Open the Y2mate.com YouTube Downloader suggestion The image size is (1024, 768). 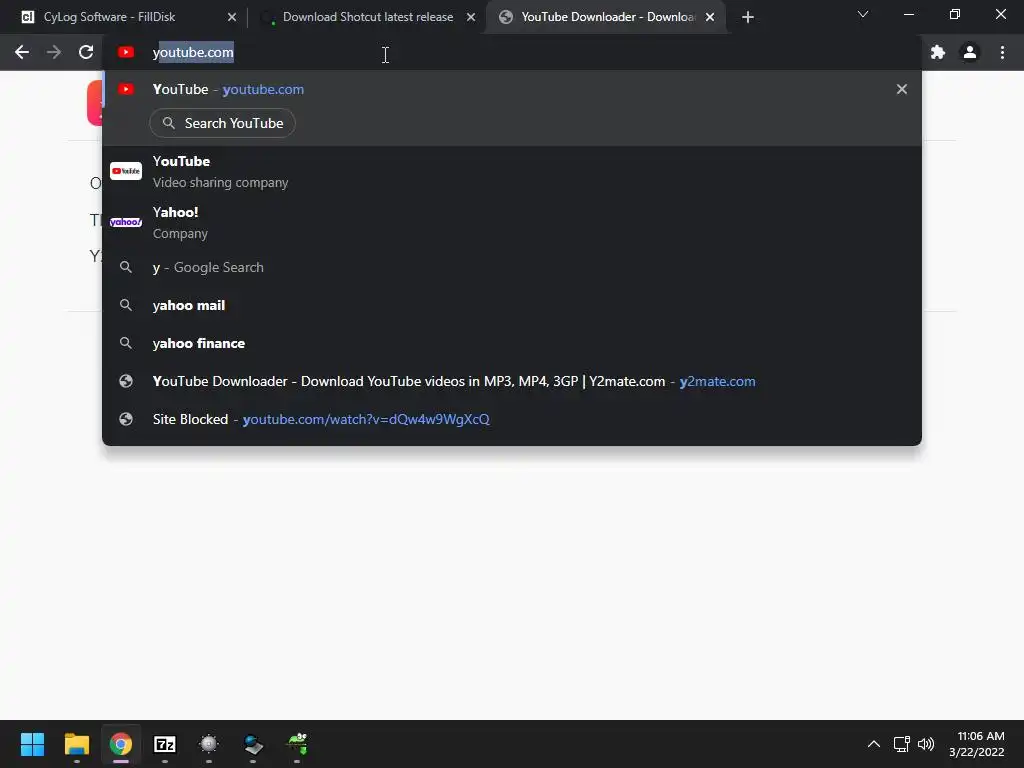click(x=512, y=381)
